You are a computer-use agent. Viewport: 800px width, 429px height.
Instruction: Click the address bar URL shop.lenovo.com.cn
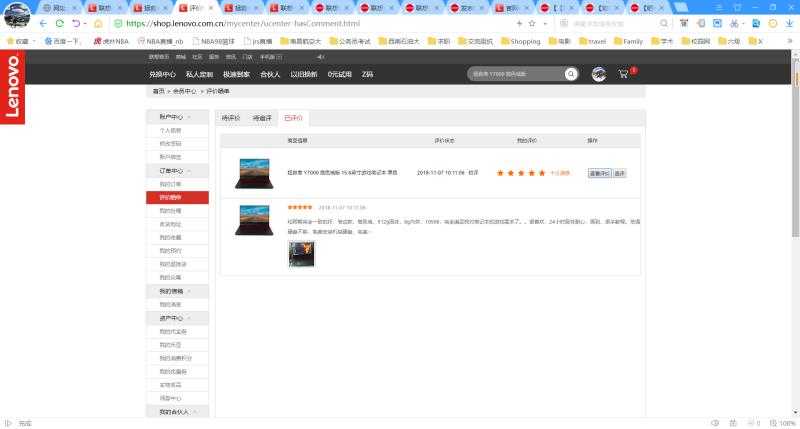pos(242,23)
